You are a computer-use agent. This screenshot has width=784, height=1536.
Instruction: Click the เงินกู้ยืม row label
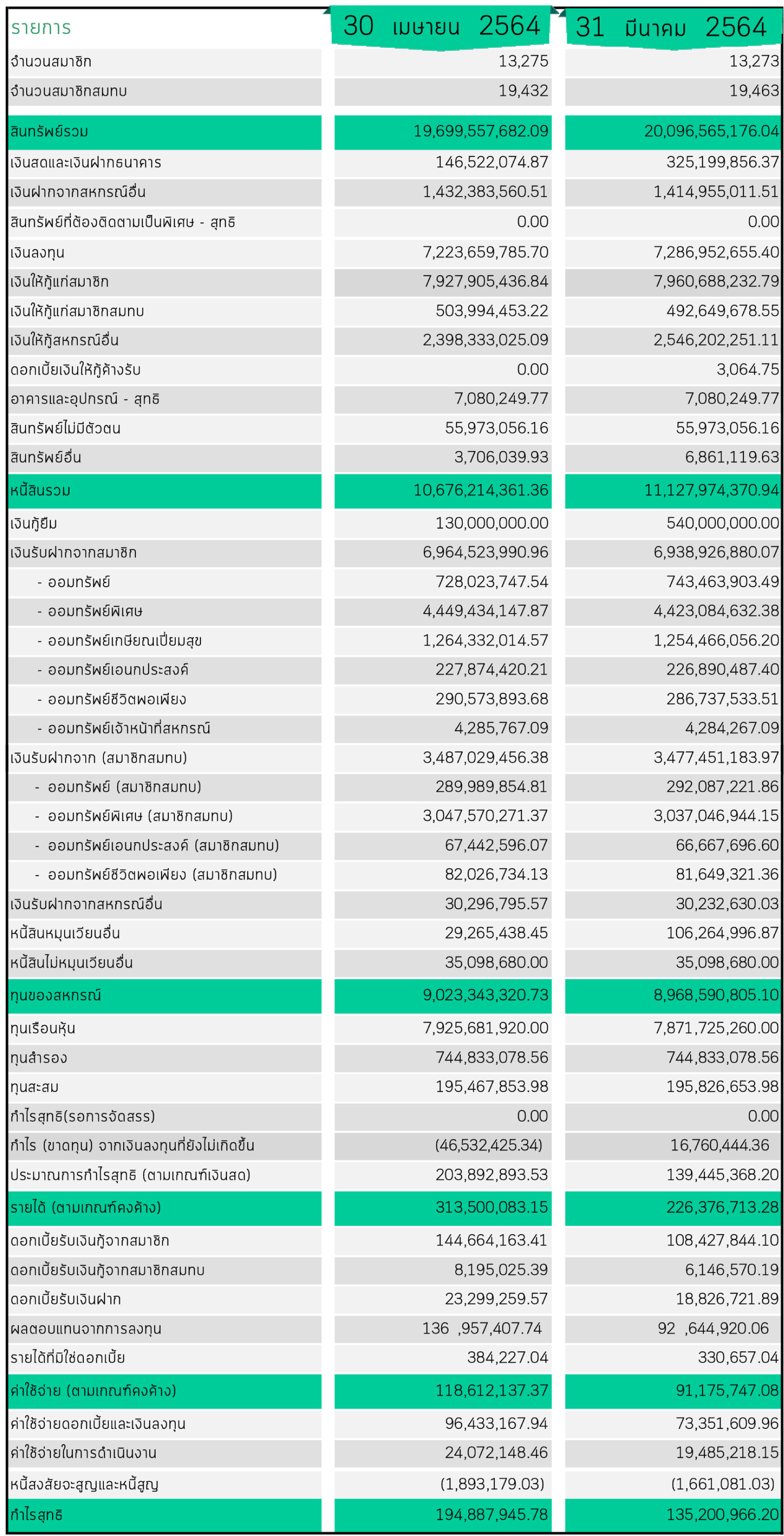click(33, 523)
